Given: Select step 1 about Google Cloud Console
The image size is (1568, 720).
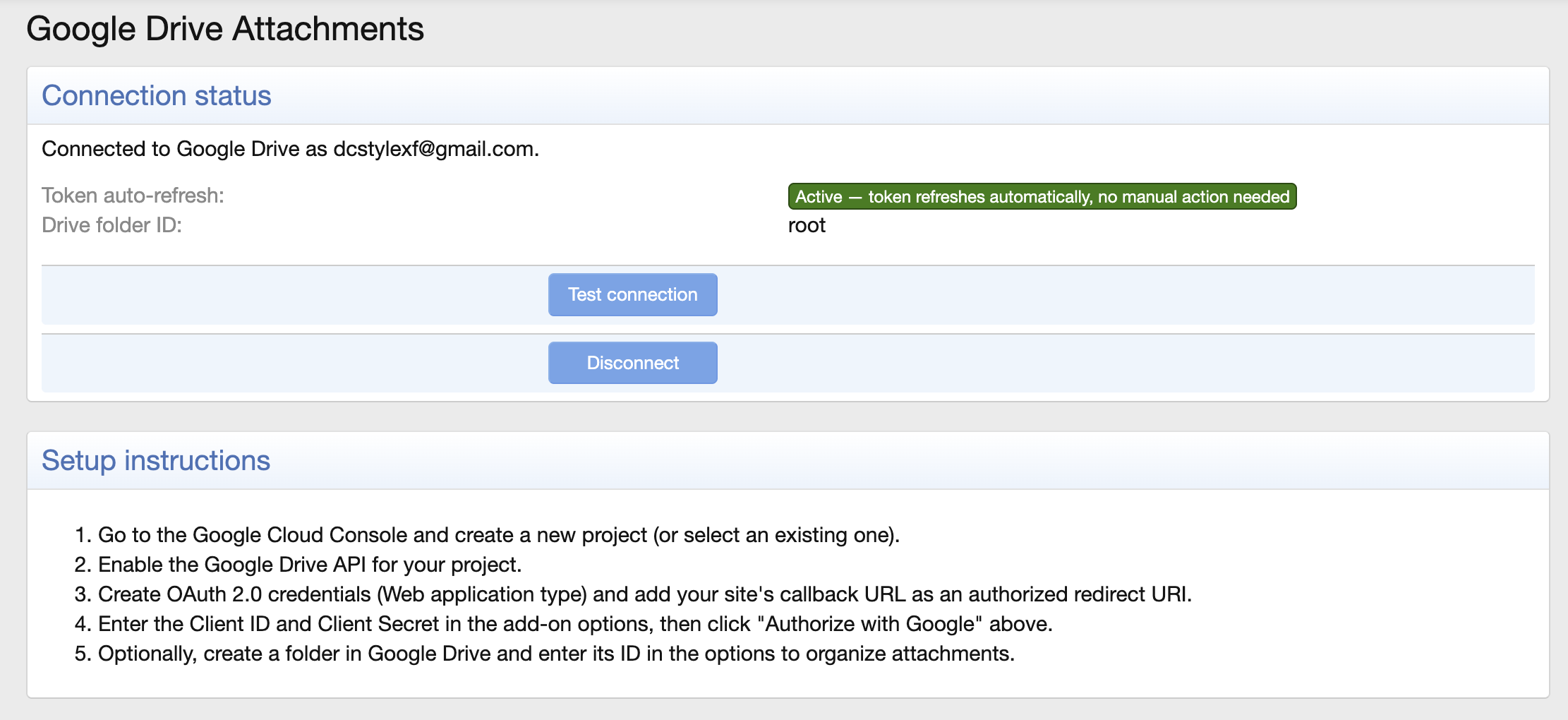Looking at the screenshot, I should (500, 534).
